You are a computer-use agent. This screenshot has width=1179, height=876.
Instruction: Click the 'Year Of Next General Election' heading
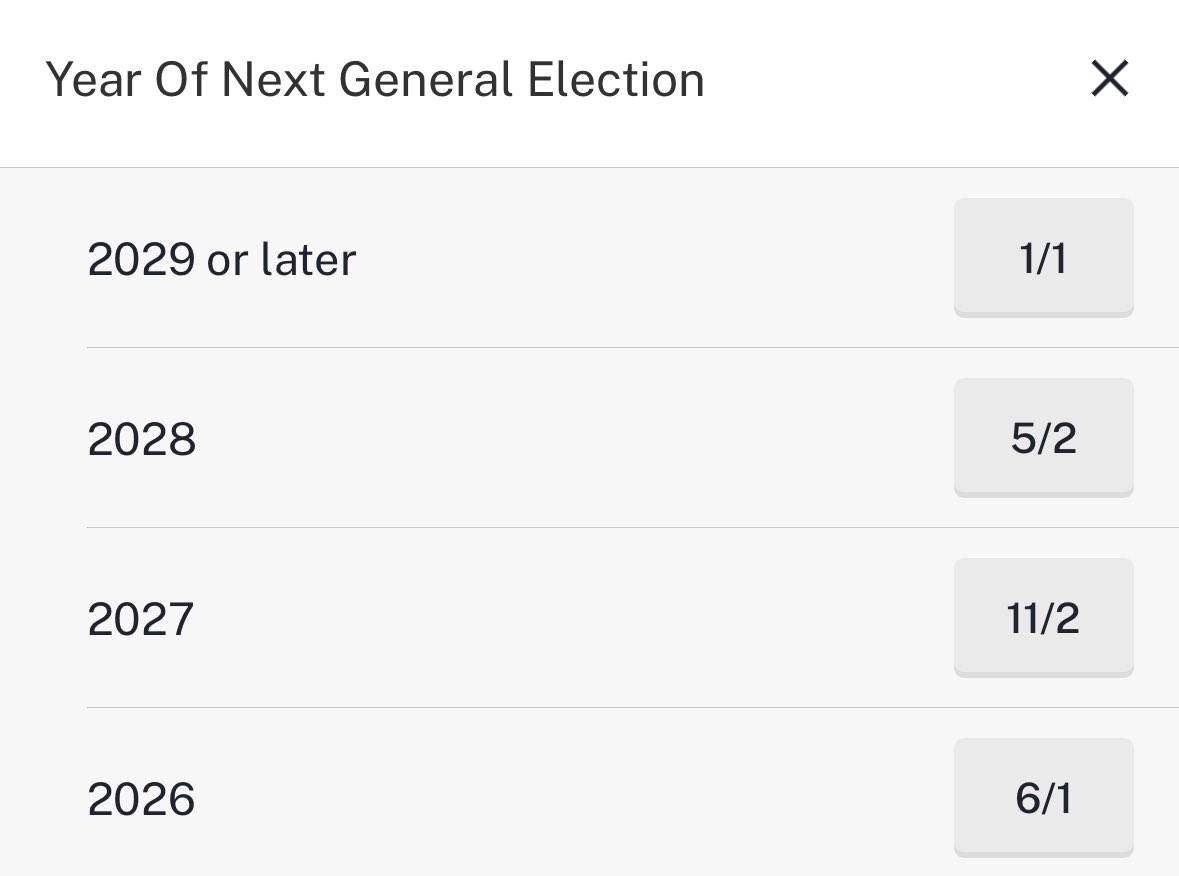coord(374,80)
